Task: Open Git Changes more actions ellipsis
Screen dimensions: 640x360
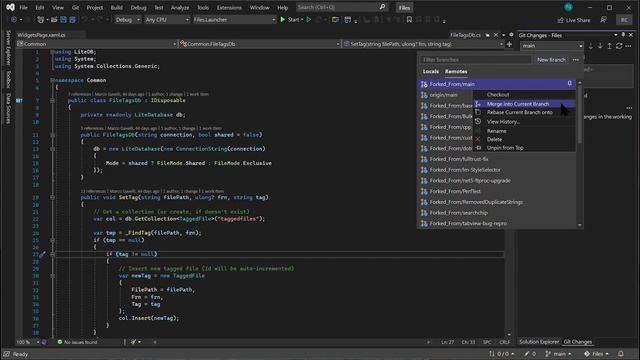Action: click(x=629, y=46)
